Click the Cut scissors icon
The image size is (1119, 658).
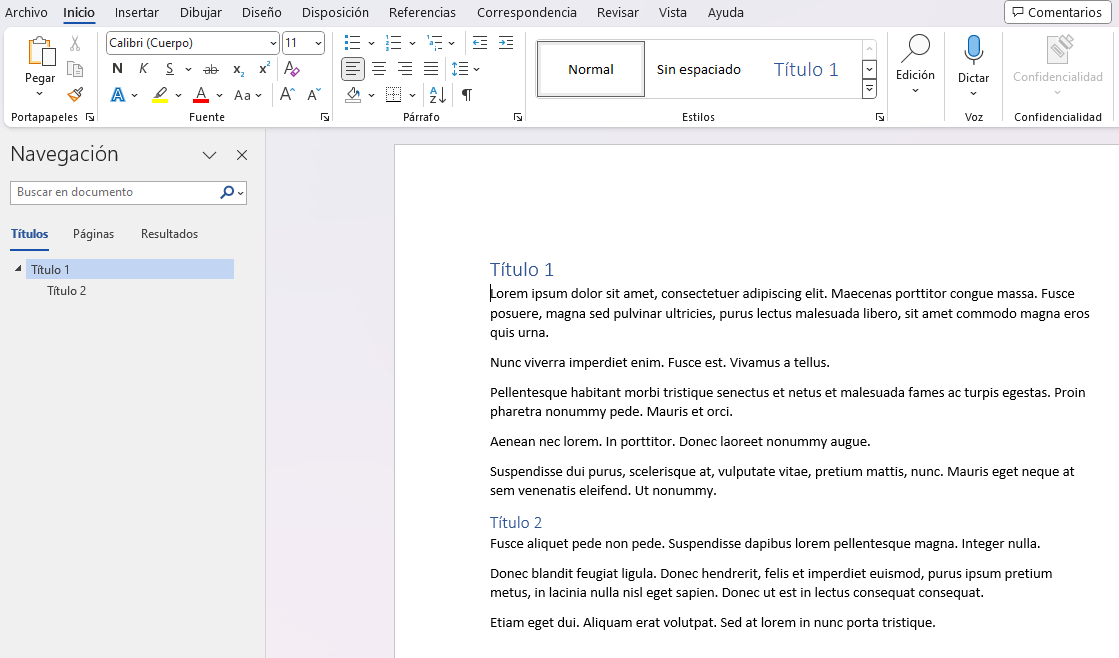pyautogui.click(x=75, y=44)
